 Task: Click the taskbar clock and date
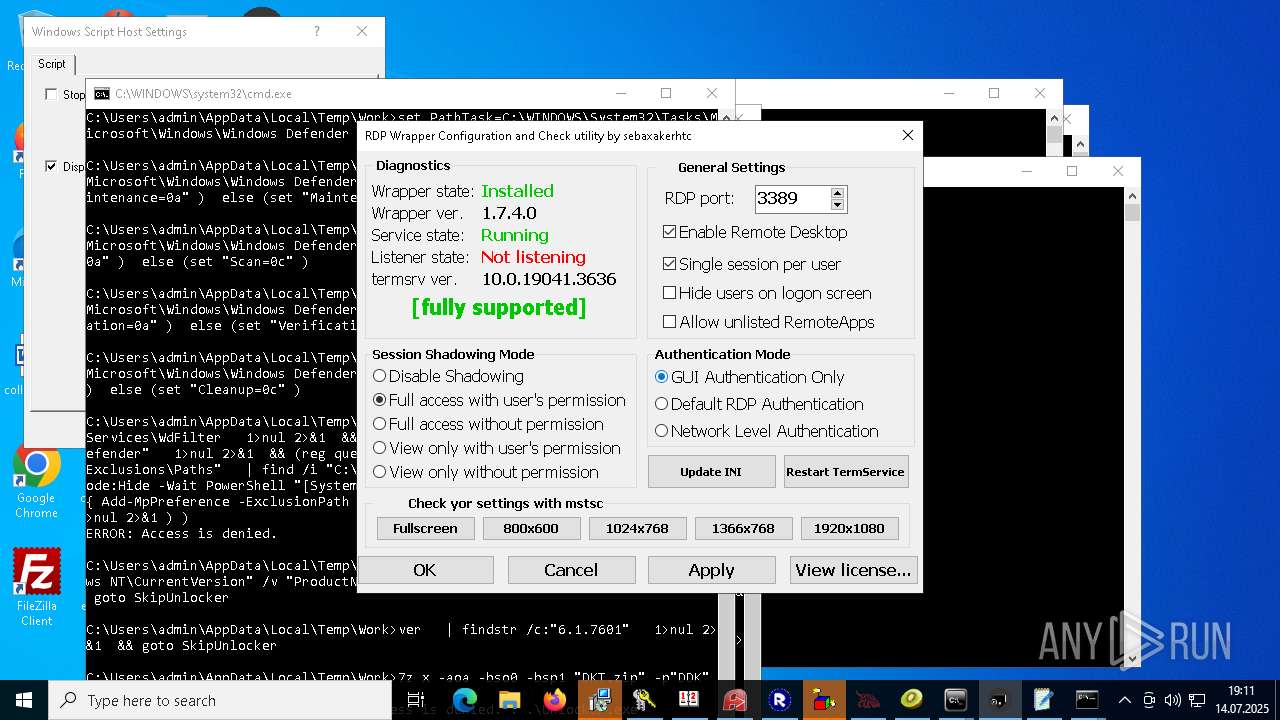click(x=1241, y=700)
